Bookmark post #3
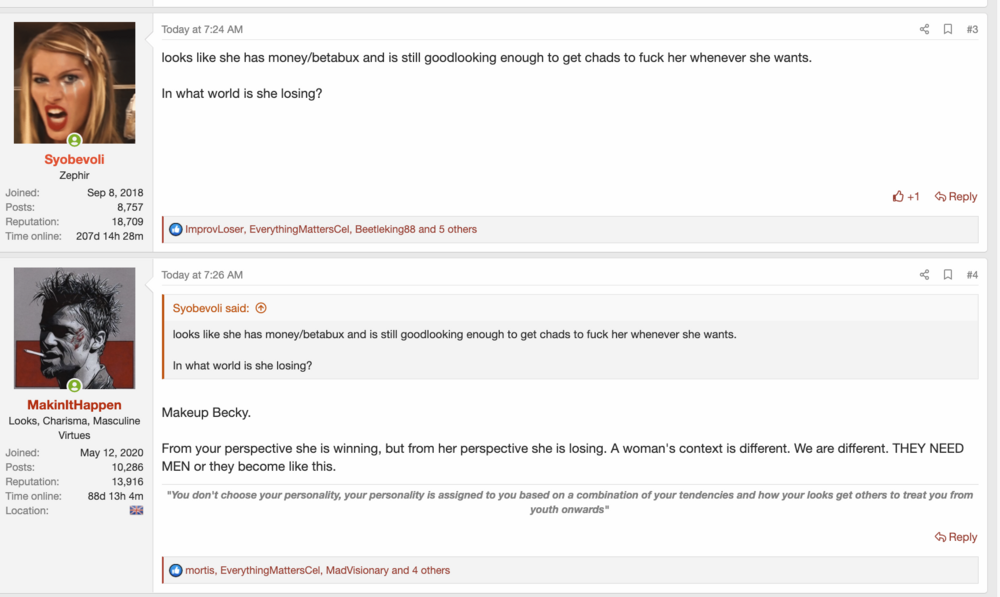This screenshot has width=1000, height=597. click(948, 30)
